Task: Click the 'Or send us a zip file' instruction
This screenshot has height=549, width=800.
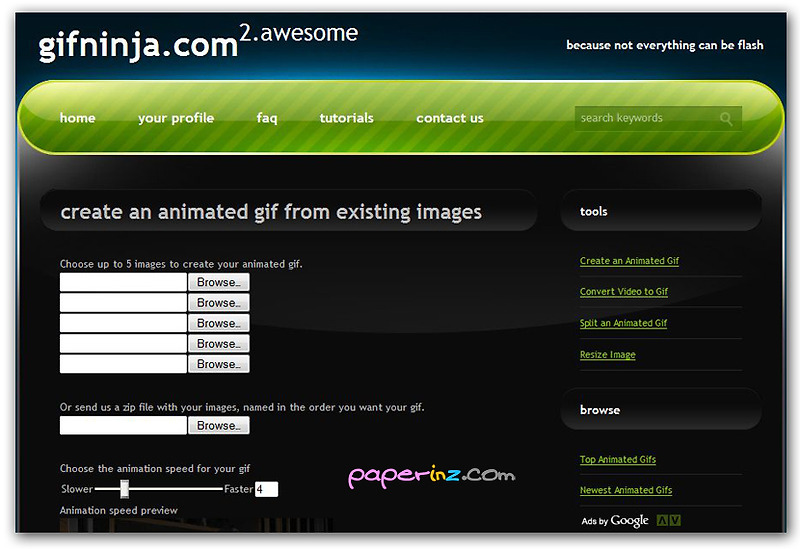Action: tap(242, 407)
